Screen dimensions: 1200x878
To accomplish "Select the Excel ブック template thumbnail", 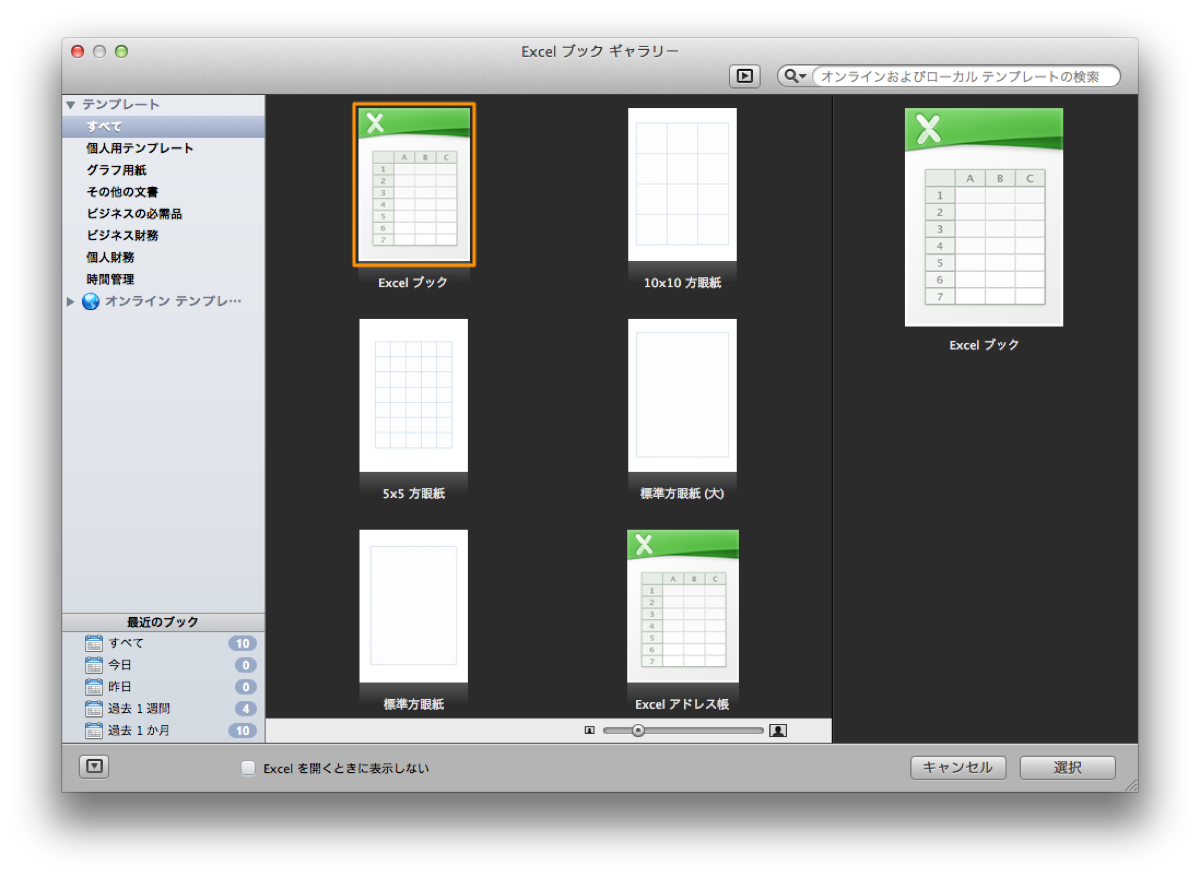I will tap(414, 185).
